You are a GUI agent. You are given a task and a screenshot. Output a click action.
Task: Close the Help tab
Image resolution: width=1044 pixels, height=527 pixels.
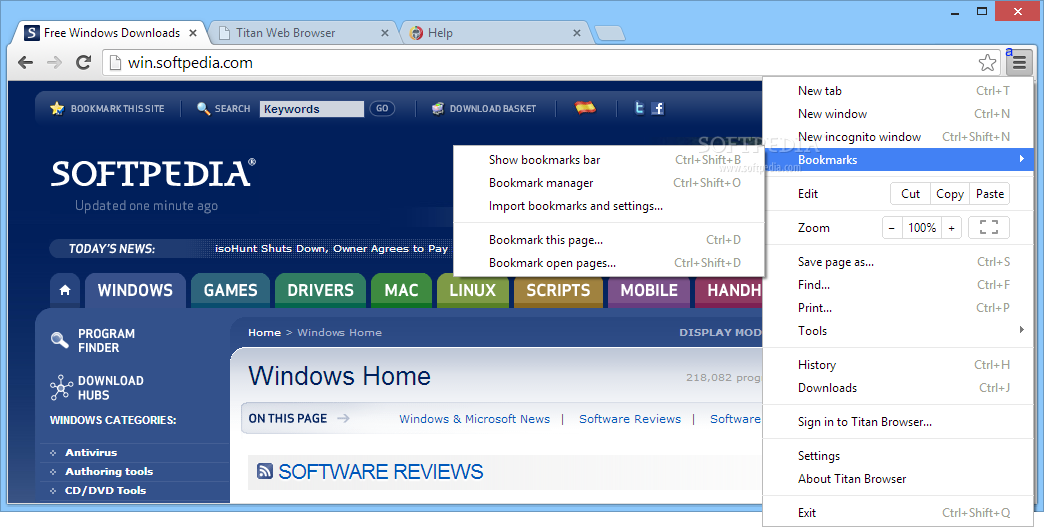(x=577, y=33)
